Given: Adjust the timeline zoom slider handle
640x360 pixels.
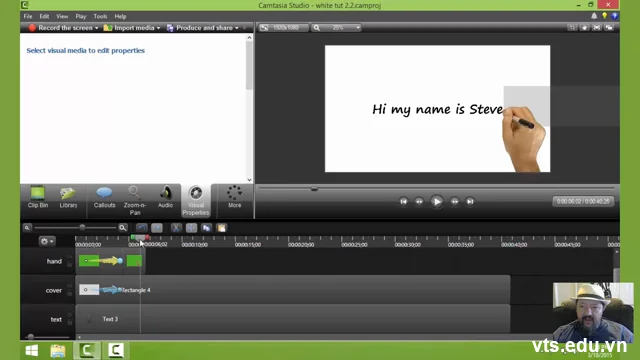Looking at the screenshot, I should [82, 227].
